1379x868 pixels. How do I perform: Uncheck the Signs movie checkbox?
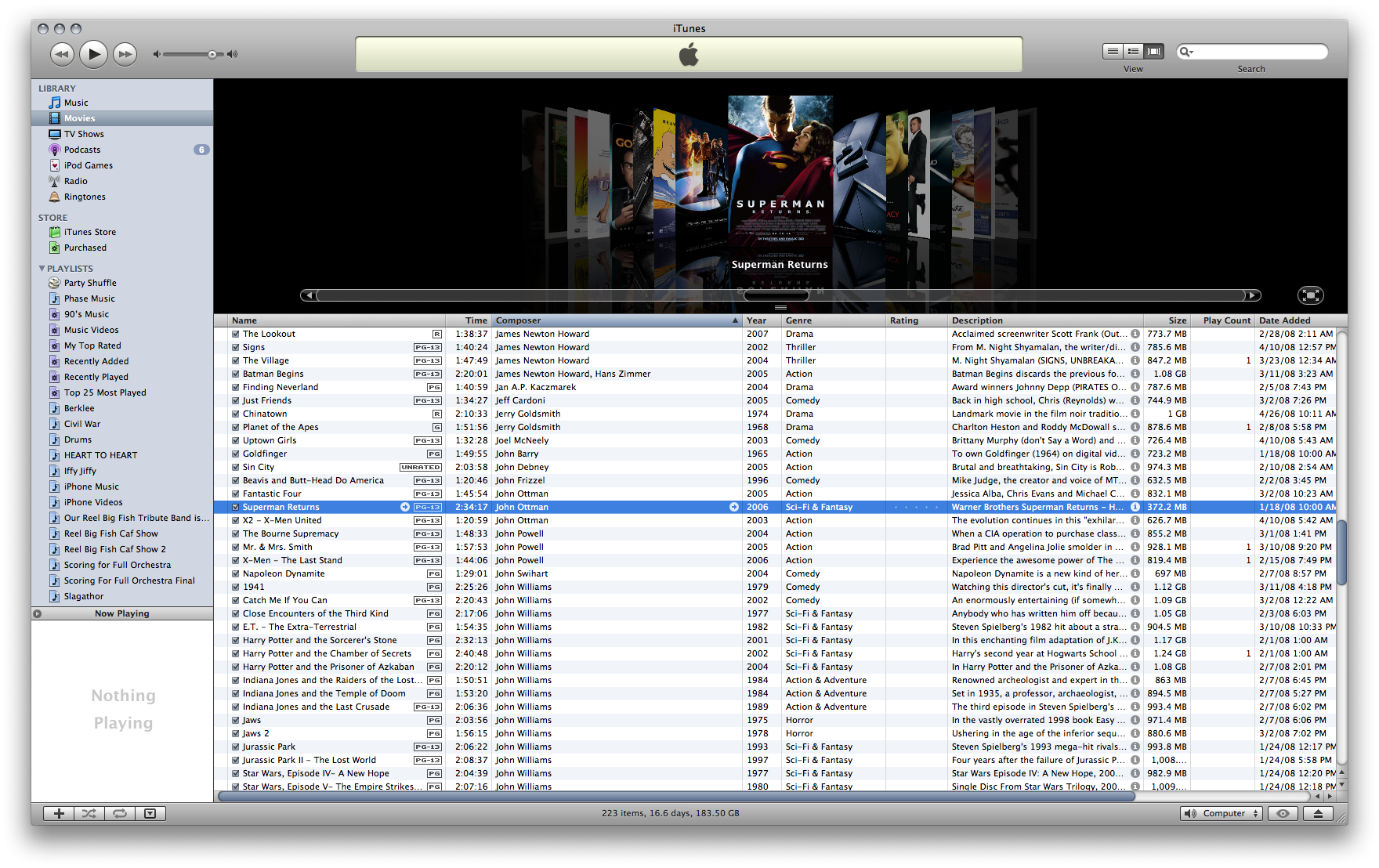(x=235, y=347)
